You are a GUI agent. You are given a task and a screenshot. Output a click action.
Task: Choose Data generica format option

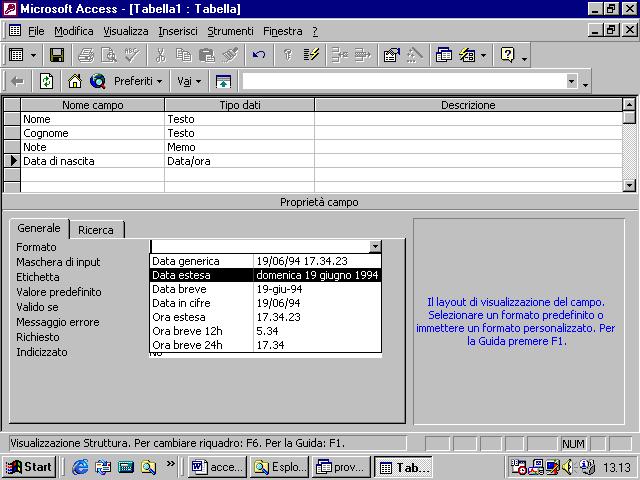(266, 261)
